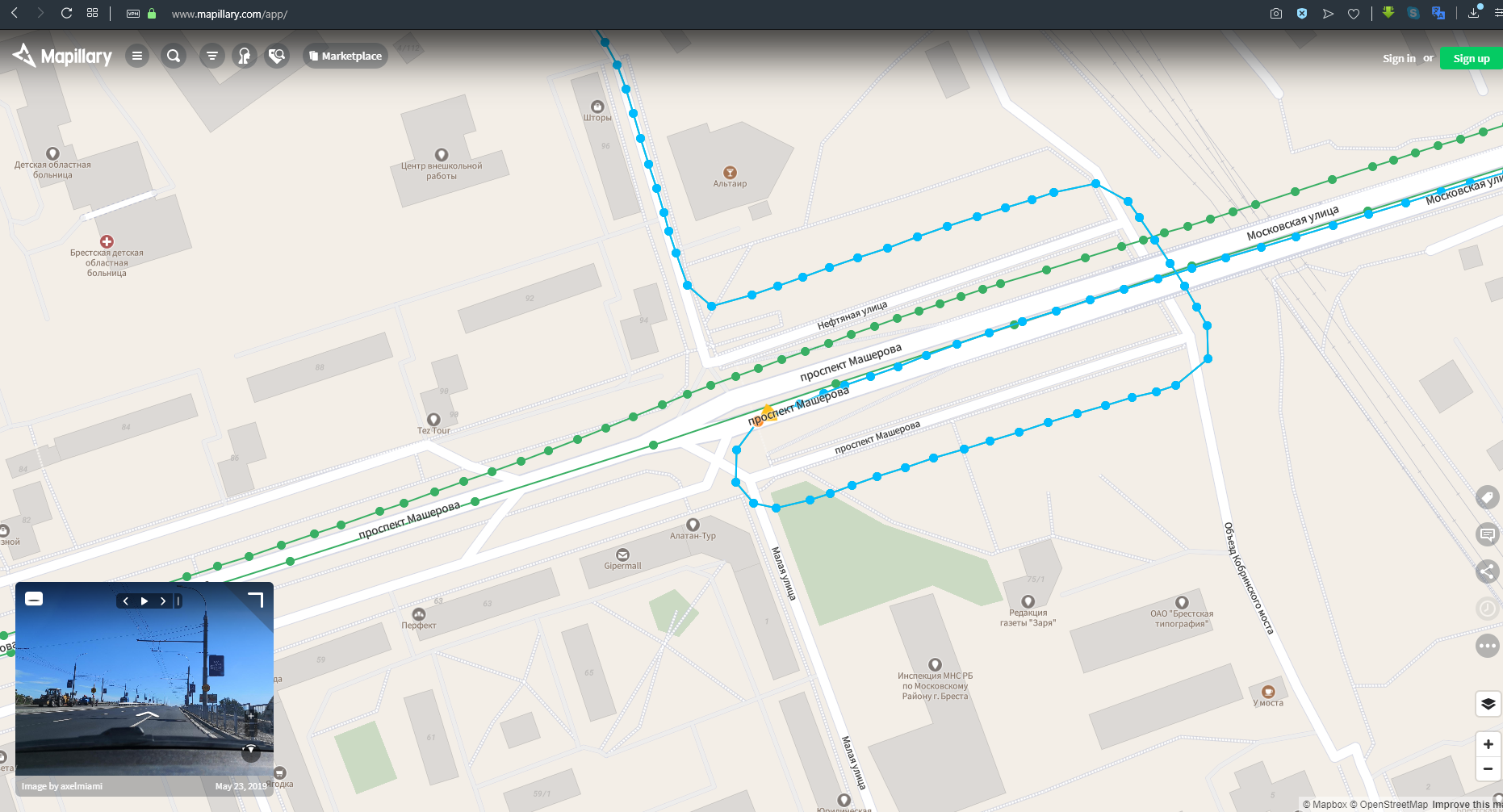Click the share icon on right sidebar
This screenshot has width=1503, height=812.
pyautogui.click(x=1488, y=571)
